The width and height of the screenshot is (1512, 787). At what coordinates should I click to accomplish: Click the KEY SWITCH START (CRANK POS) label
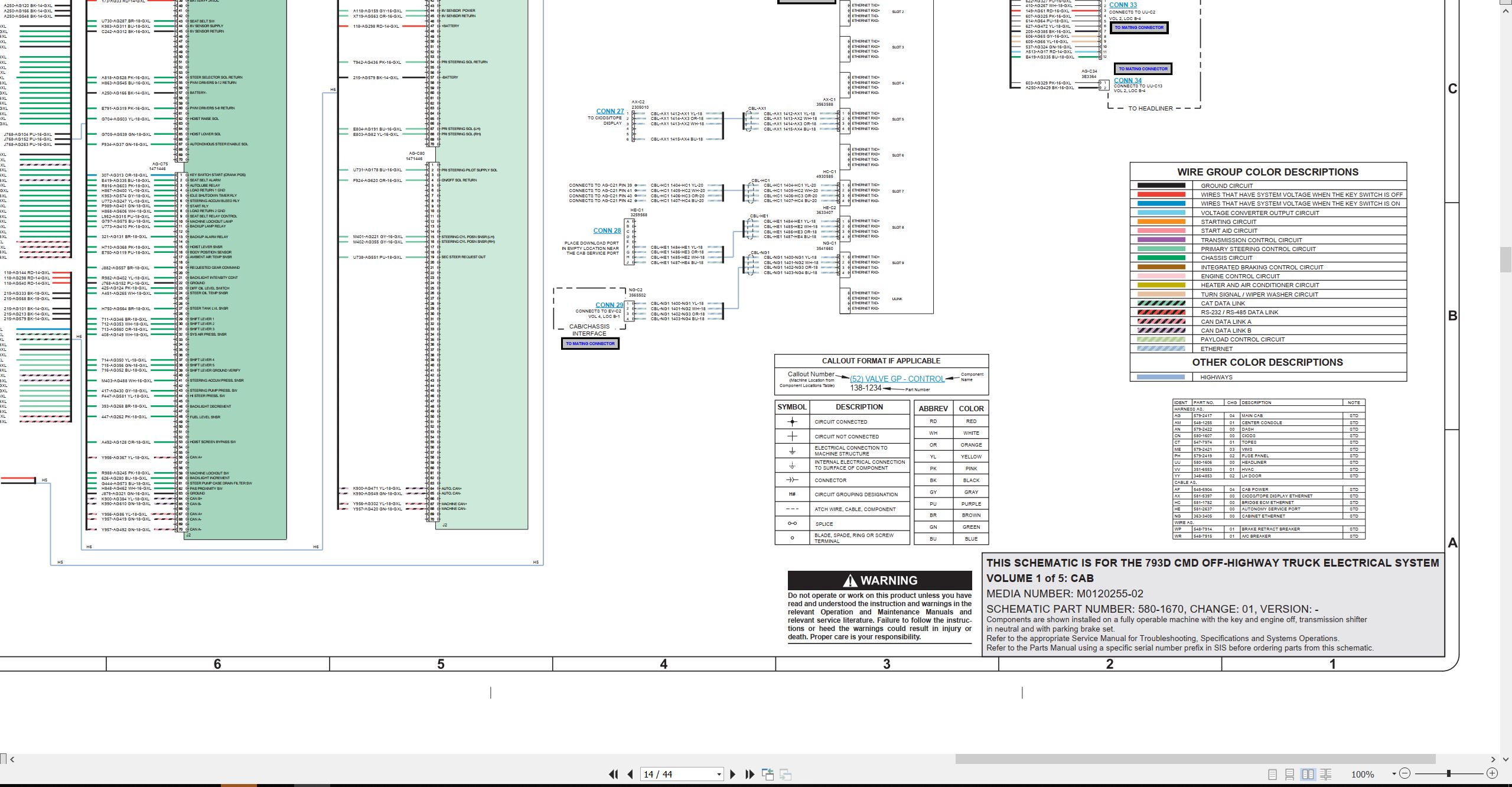217,175
